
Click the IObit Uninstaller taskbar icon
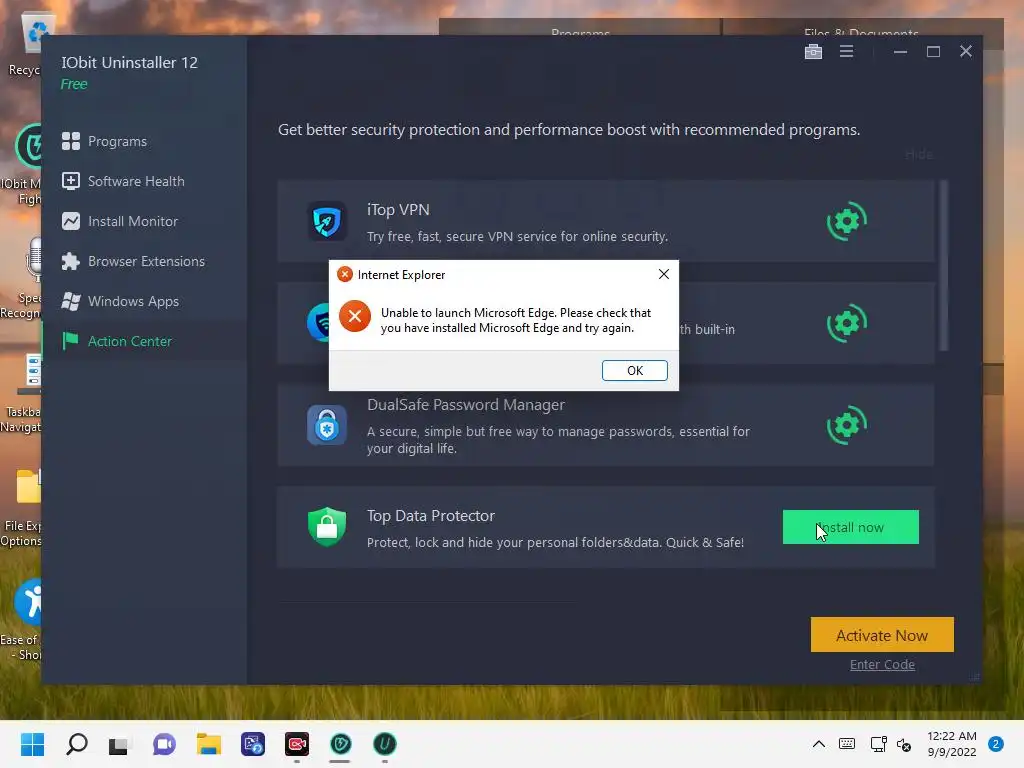pos(385,744)
